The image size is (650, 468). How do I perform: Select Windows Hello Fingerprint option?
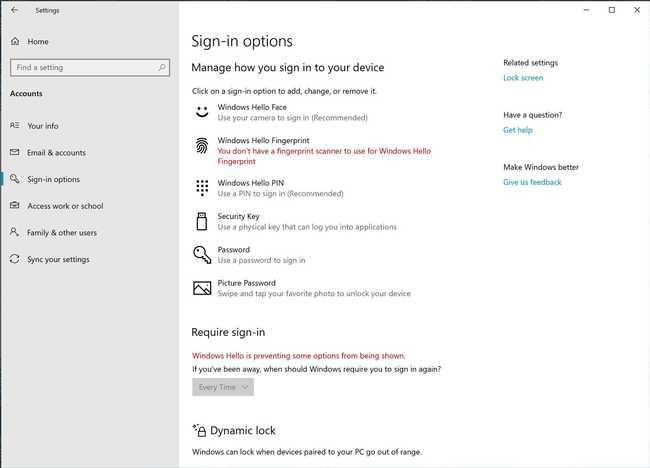(x=313, y=151)
